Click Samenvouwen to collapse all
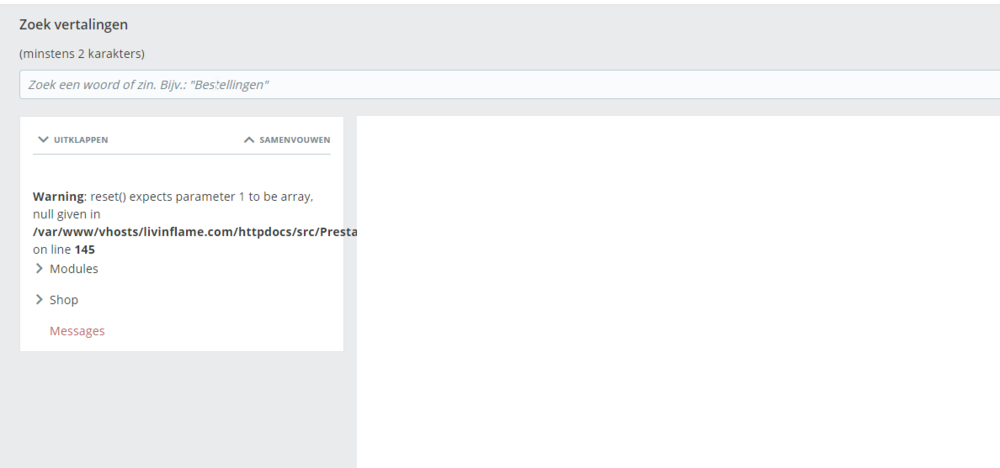 (x=287, y=140)
